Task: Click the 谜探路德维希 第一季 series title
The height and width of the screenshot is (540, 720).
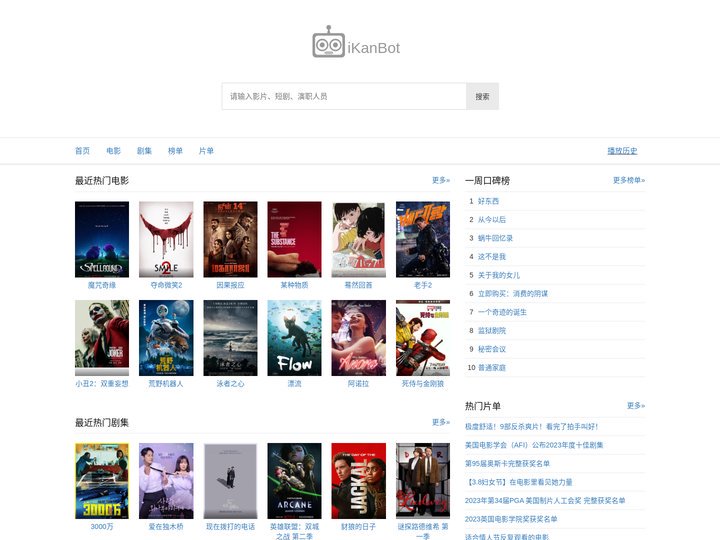Action: (423, 531)
